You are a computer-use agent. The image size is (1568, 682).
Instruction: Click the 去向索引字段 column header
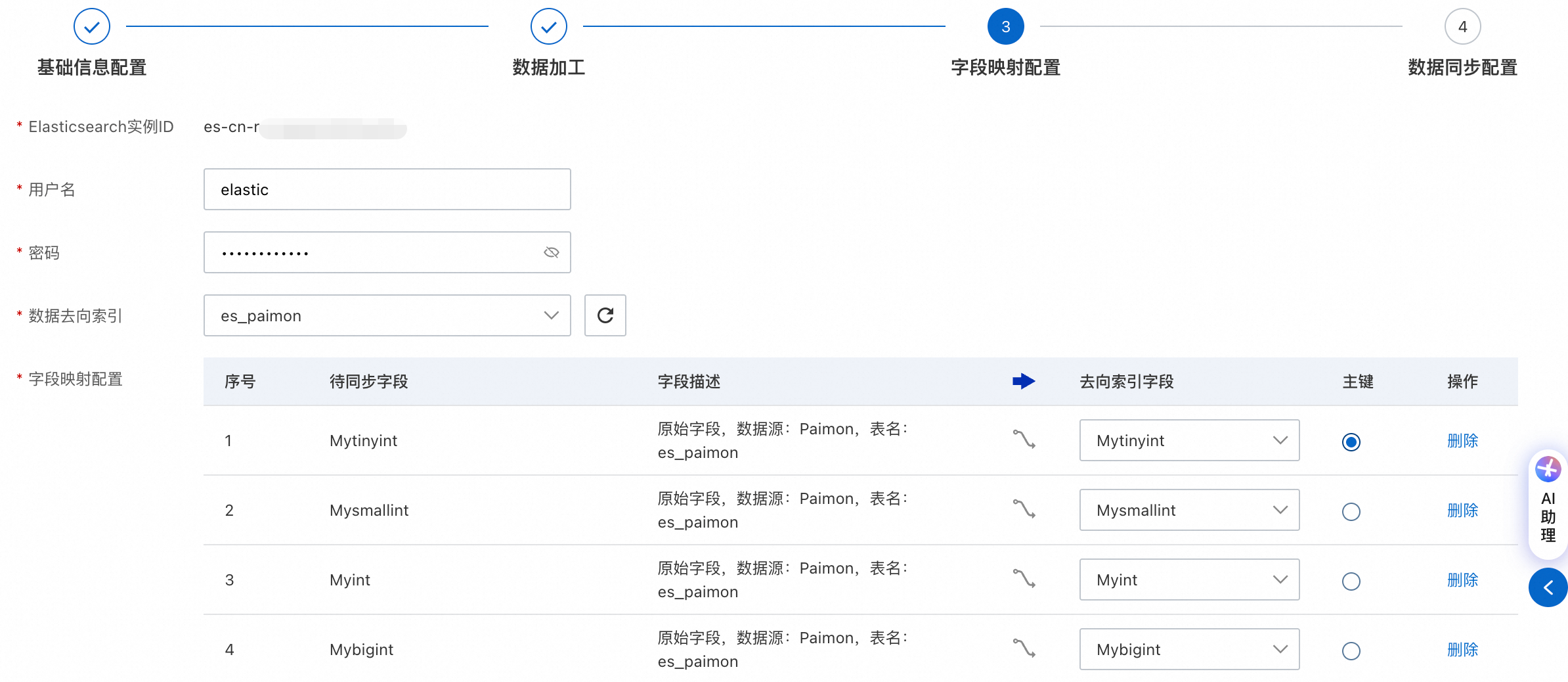(x=1127, y=381)
